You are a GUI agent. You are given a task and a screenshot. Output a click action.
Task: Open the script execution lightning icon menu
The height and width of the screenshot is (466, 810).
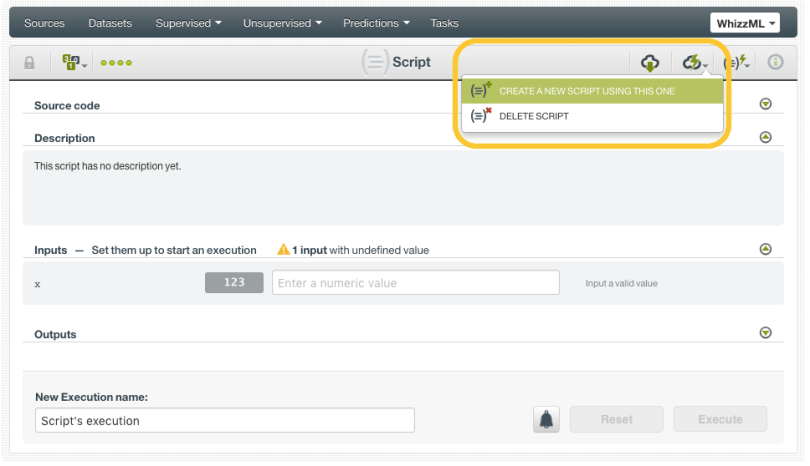coord(738,62)
